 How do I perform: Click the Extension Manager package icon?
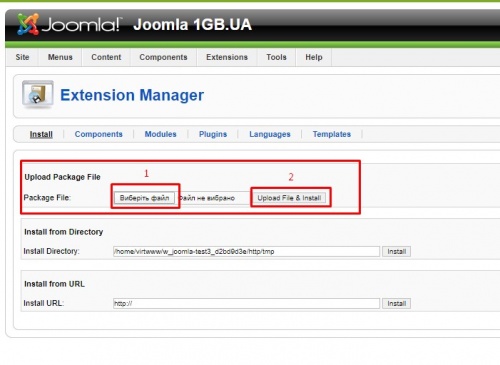coord(38,95)
